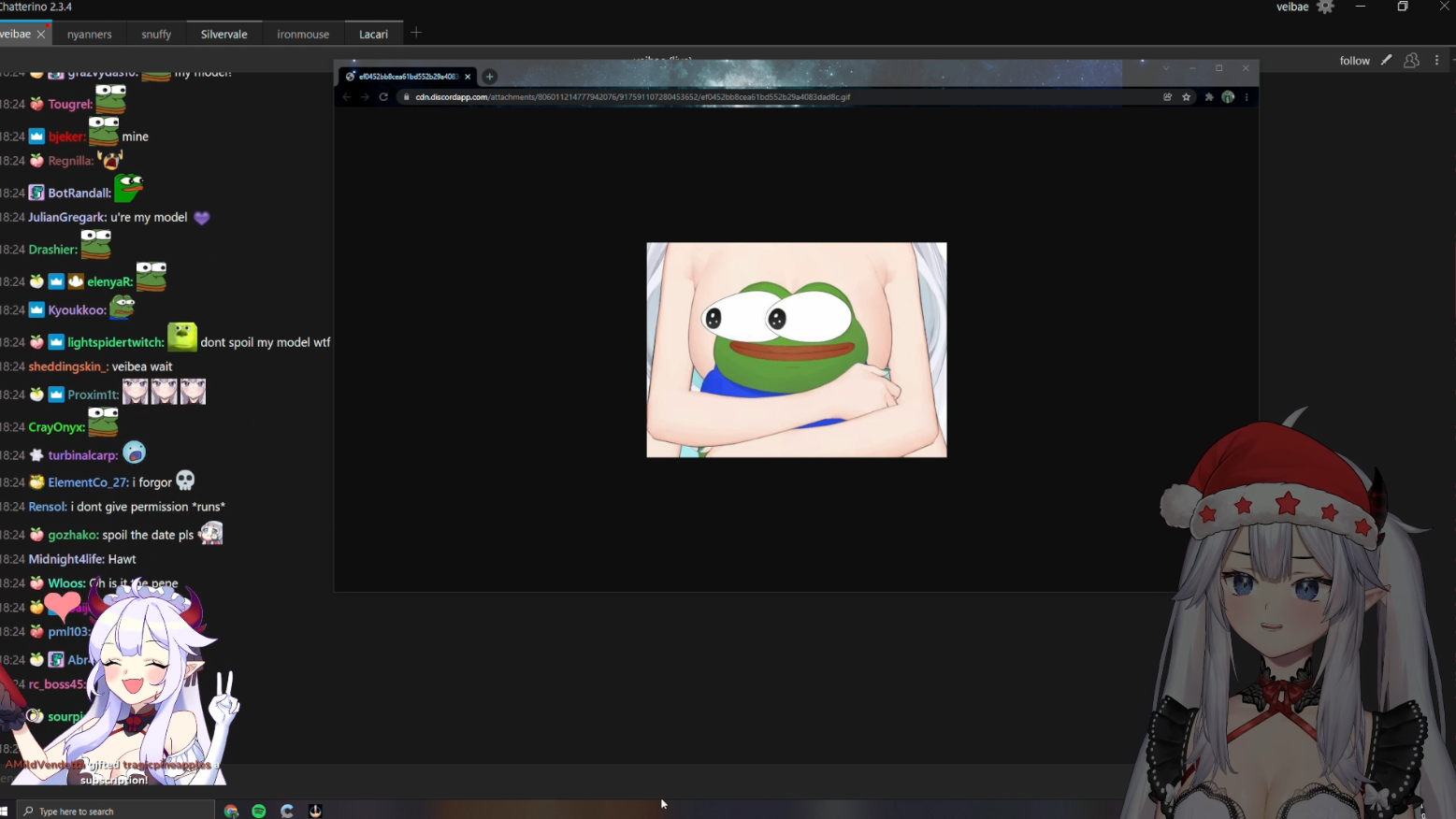Viewport: 1456px width, 819px height.
Task: Click the share icon in the address bar
Action: [x=1167, y=97]
